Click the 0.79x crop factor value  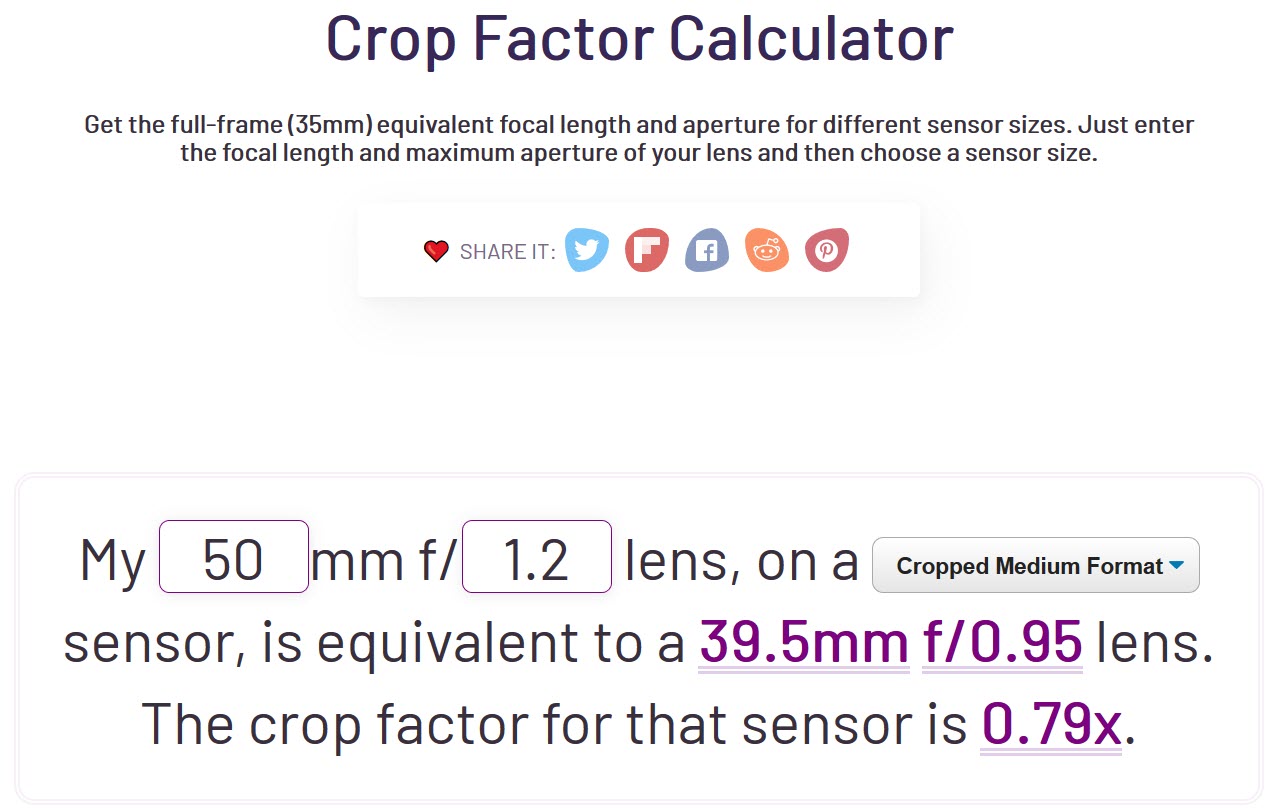[1052, 723]
